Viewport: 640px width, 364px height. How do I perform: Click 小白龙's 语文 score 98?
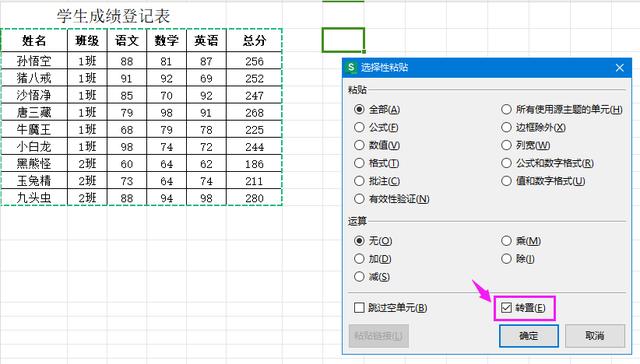[x=127, y=146]
